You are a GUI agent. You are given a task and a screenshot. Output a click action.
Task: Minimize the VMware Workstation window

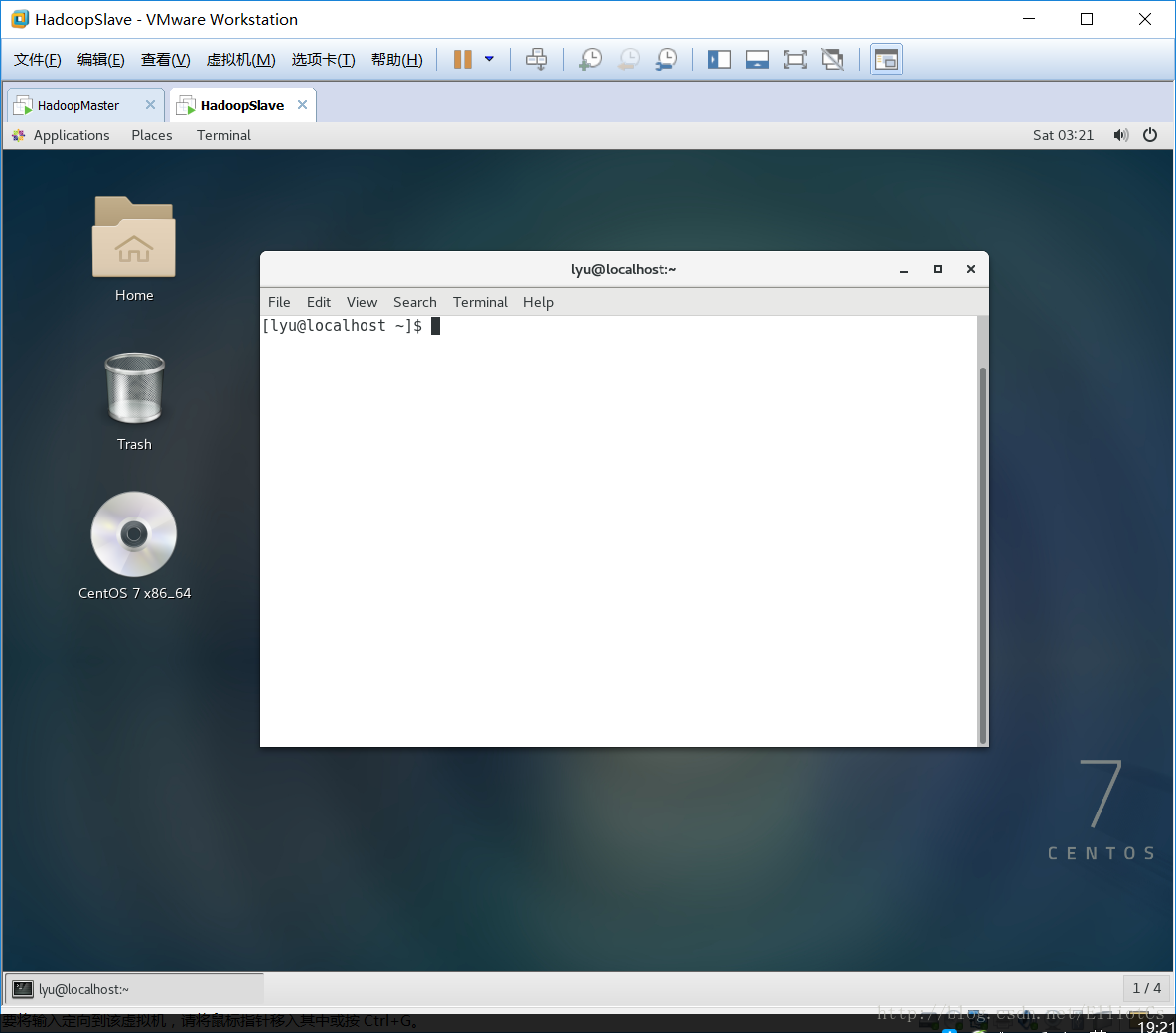[x=1029, y=19]
